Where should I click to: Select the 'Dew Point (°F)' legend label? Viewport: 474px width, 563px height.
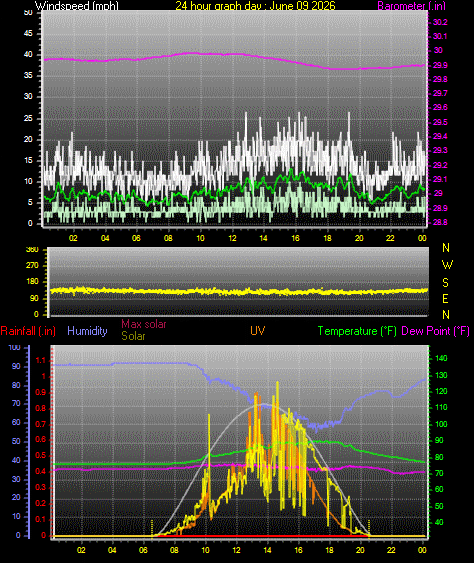pyautogui.click(x=436, y=331)
